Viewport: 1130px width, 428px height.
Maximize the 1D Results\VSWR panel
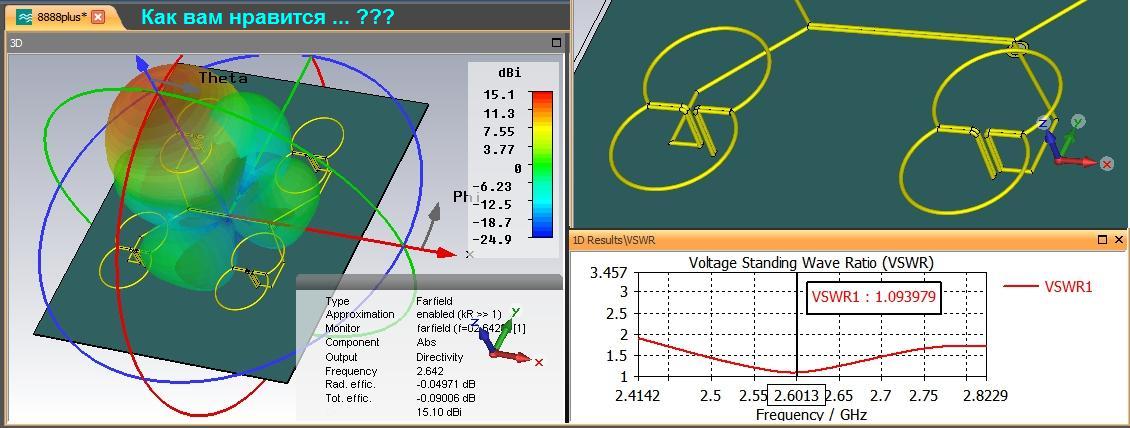coord(1102,240)
